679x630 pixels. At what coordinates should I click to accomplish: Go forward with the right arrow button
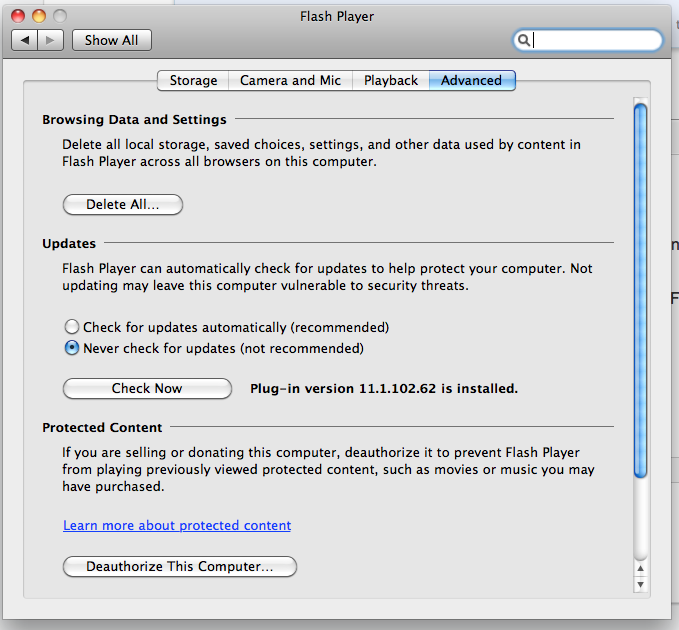coord(51,40)
